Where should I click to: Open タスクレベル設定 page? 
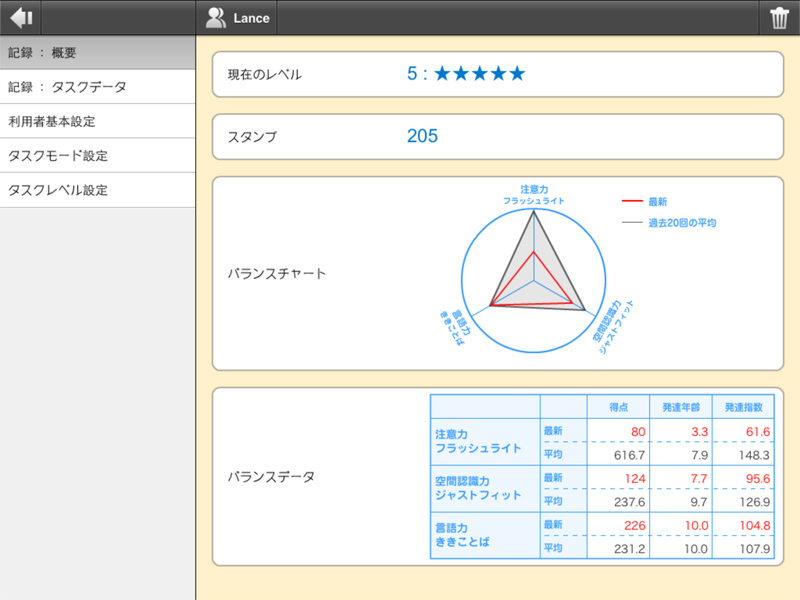click(x=97, y=189)
